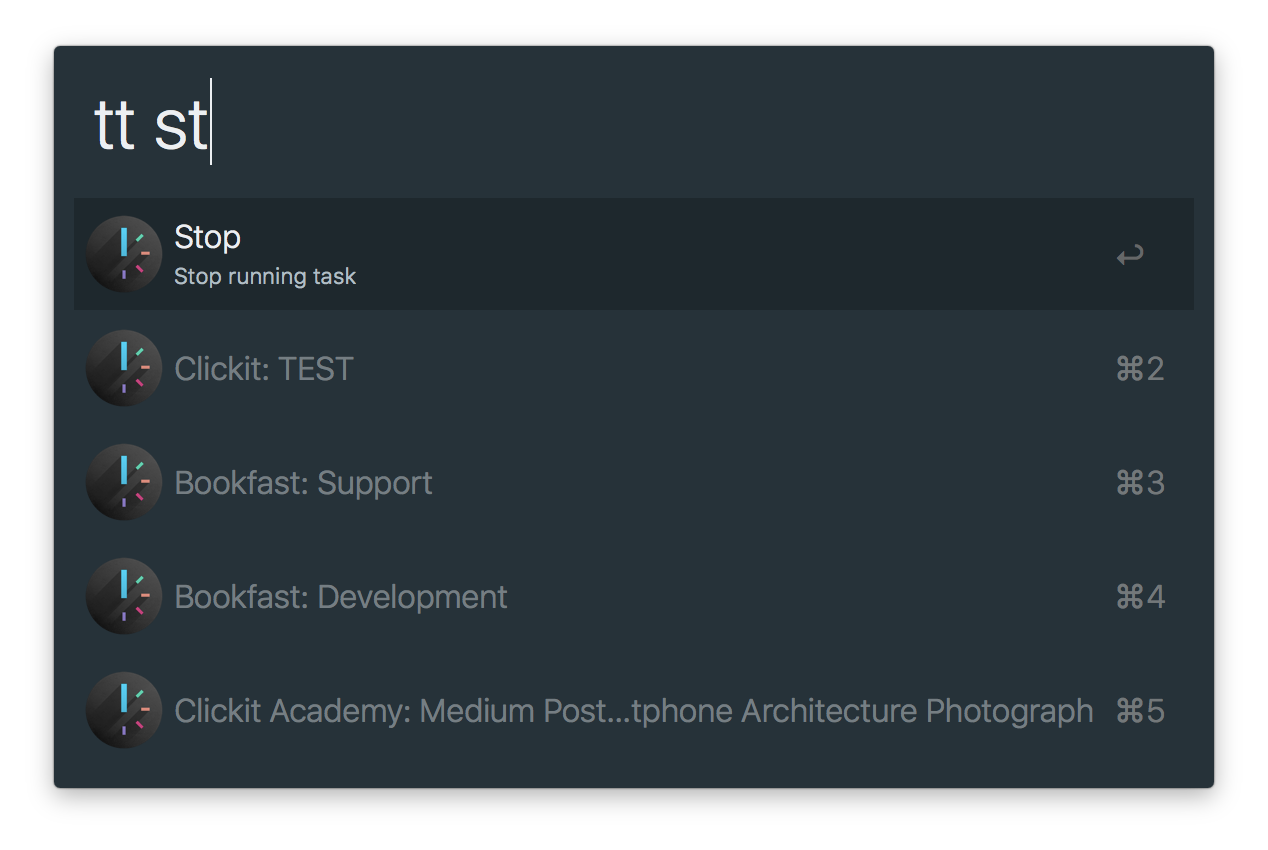The image size is (1268, 850).
Task: Click the ⌘2 shortcut label
Action: [1140, 369]
